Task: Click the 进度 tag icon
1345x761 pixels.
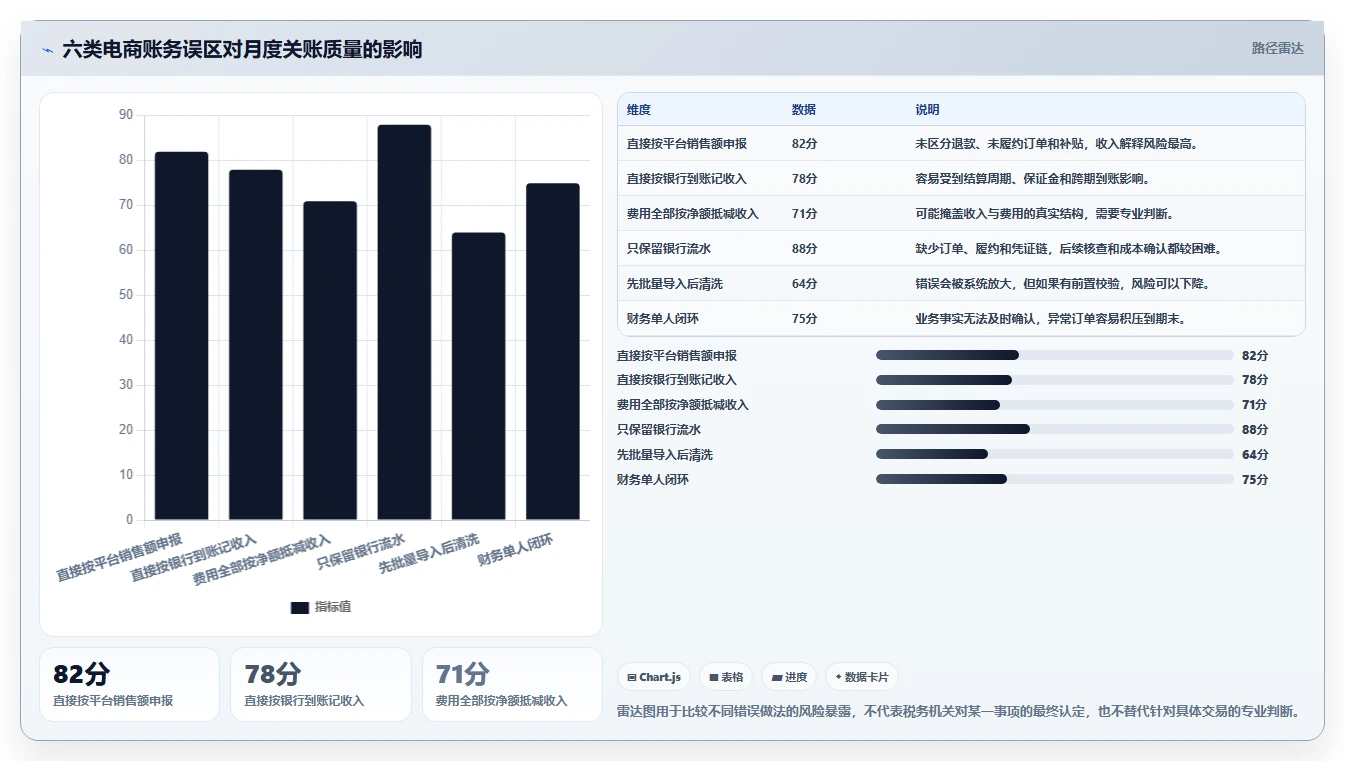Action: [777, 677]
